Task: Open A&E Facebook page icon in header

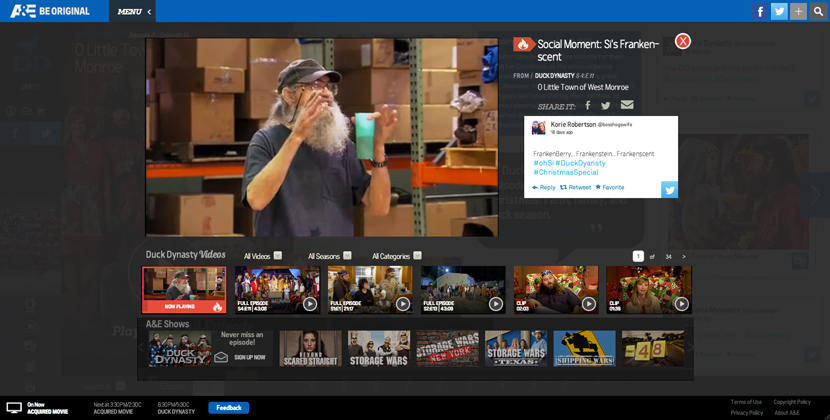Action: tap(760, 11)
